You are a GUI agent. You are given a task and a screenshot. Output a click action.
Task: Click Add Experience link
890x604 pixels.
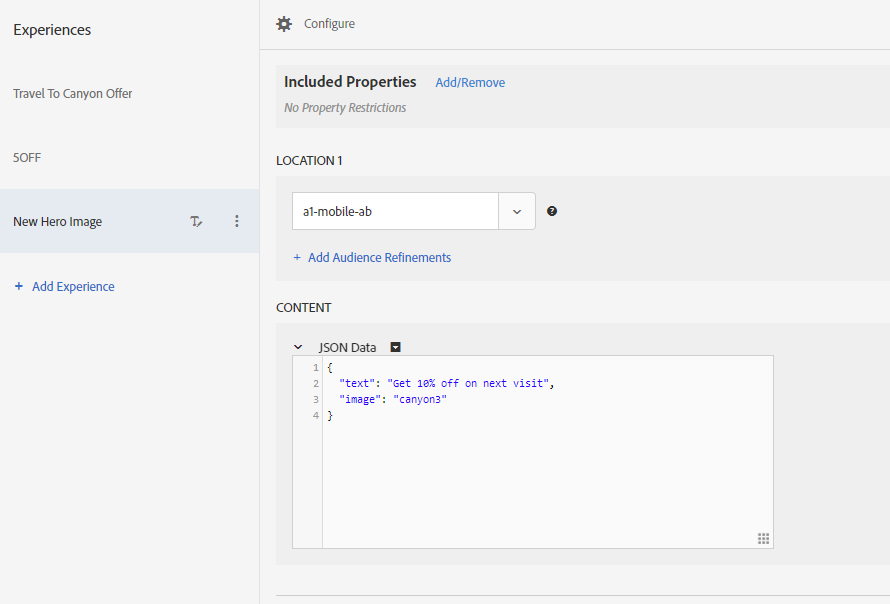73,287
